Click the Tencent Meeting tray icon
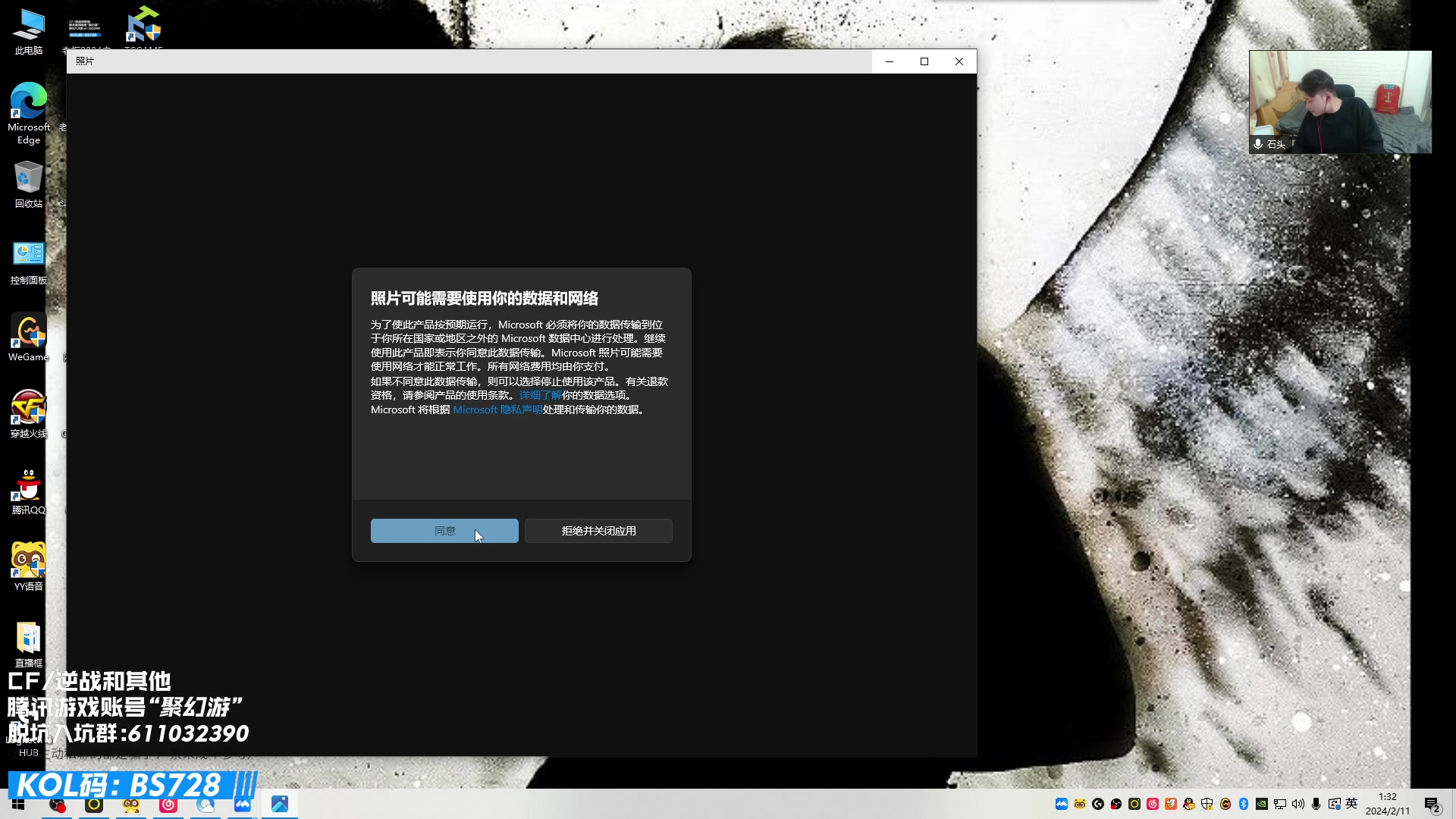This screenshot has height=819, width=1456. pyautogui.click(x=1062, y=804)
